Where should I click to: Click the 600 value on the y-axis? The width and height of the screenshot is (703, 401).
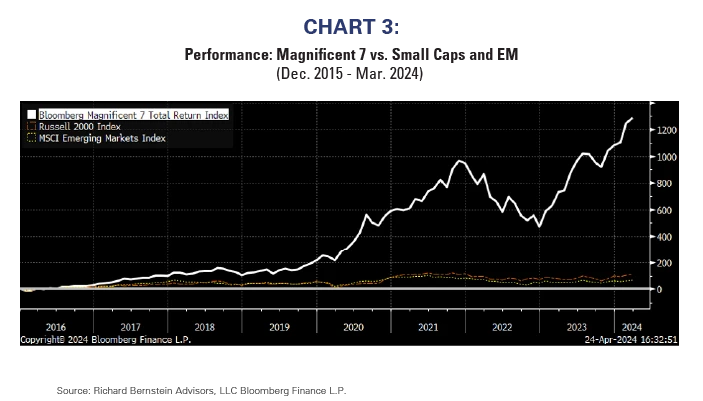coord(665,210)
